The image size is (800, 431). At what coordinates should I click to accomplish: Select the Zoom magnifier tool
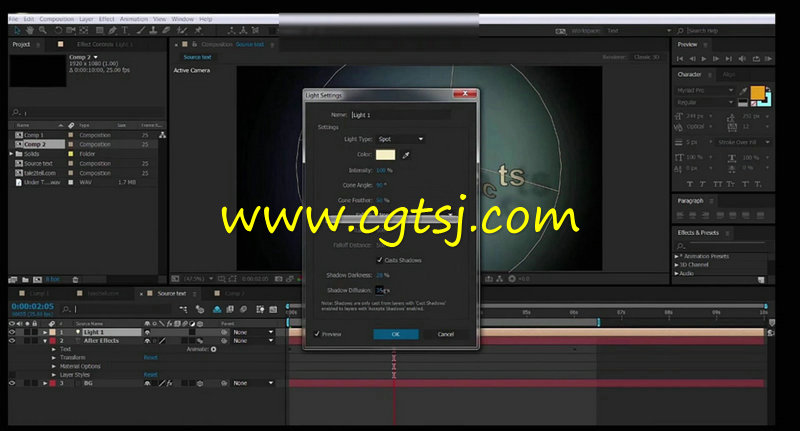click(x=43, y=31)
